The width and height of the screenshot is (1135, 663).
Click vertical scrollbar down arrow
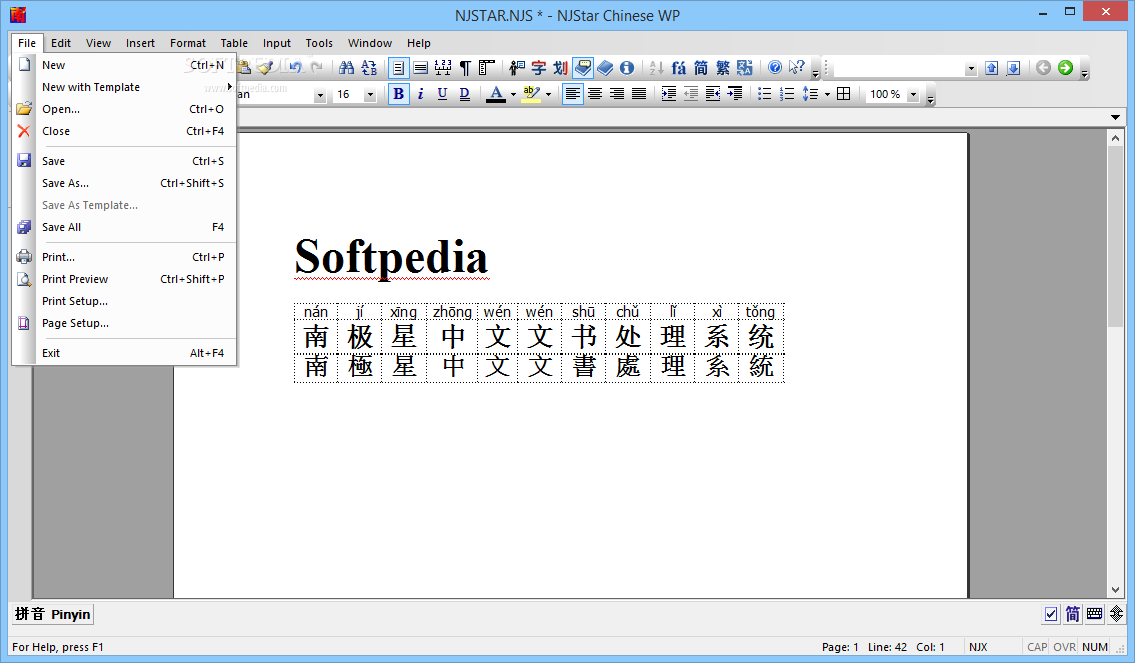pyautogui.click(x=1115, y=590)
